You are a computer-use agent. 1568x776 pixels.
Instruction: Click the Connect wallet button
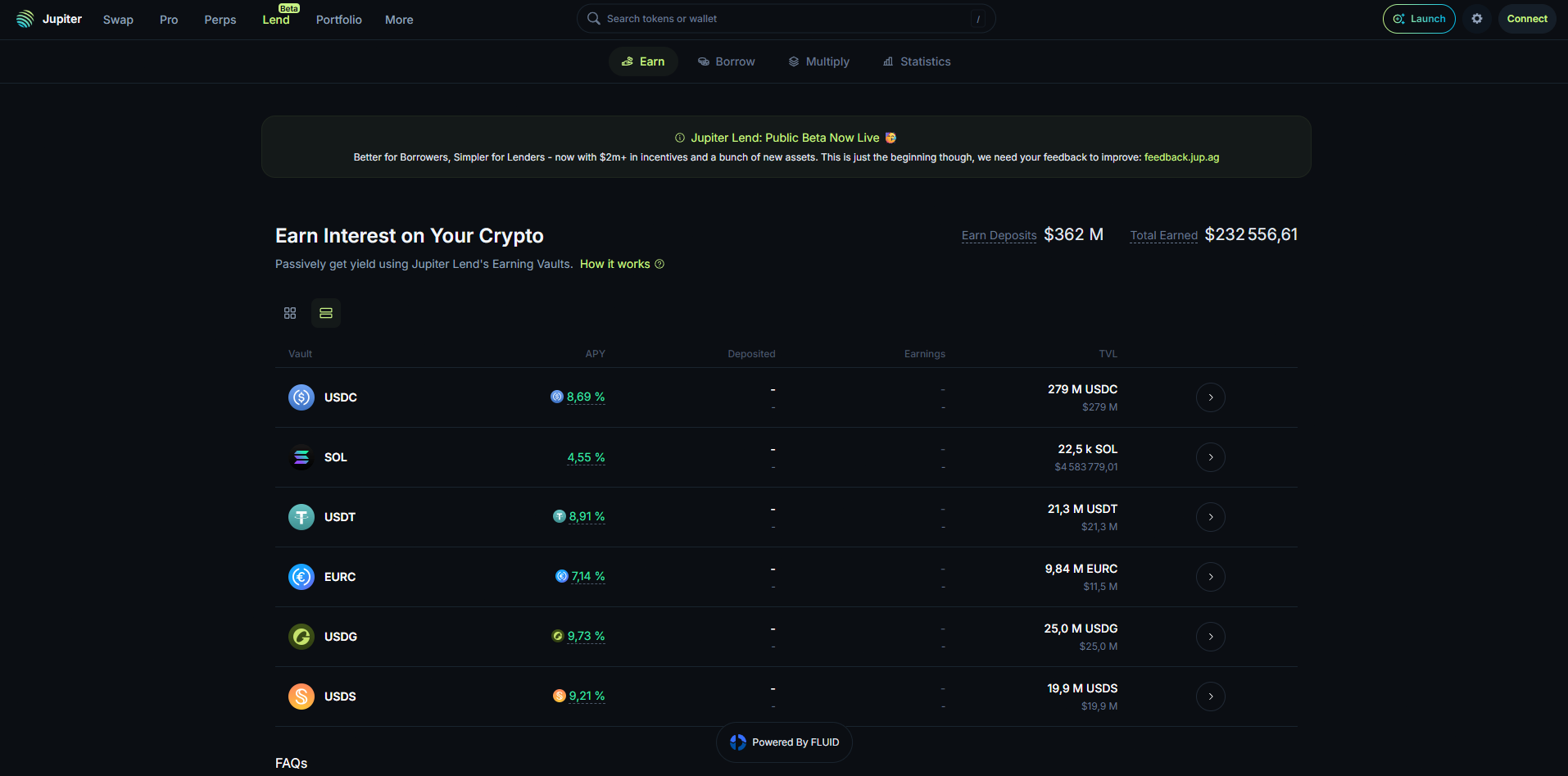[1525, 18]
